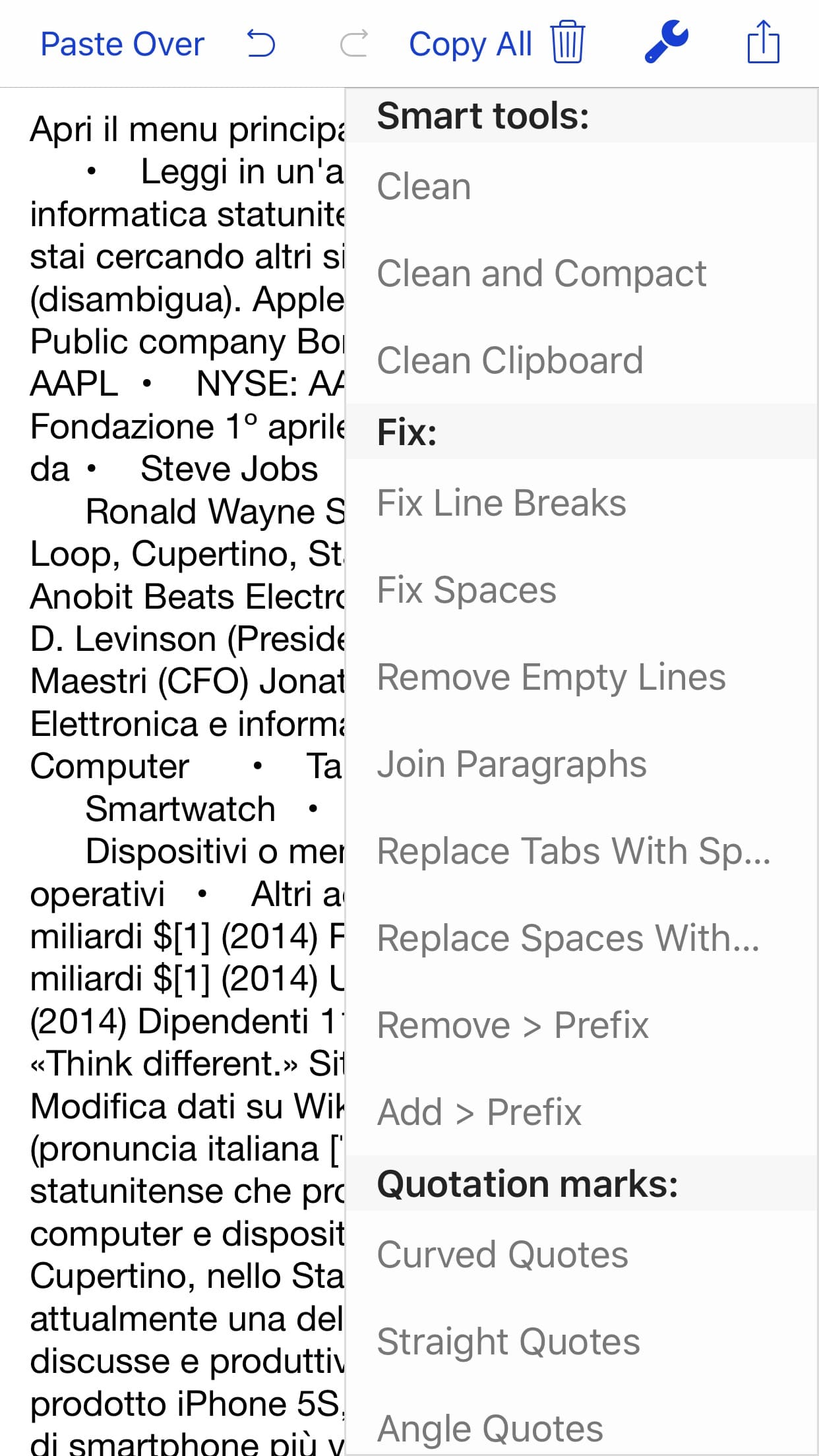Tap the wrench tools icon

666,42
